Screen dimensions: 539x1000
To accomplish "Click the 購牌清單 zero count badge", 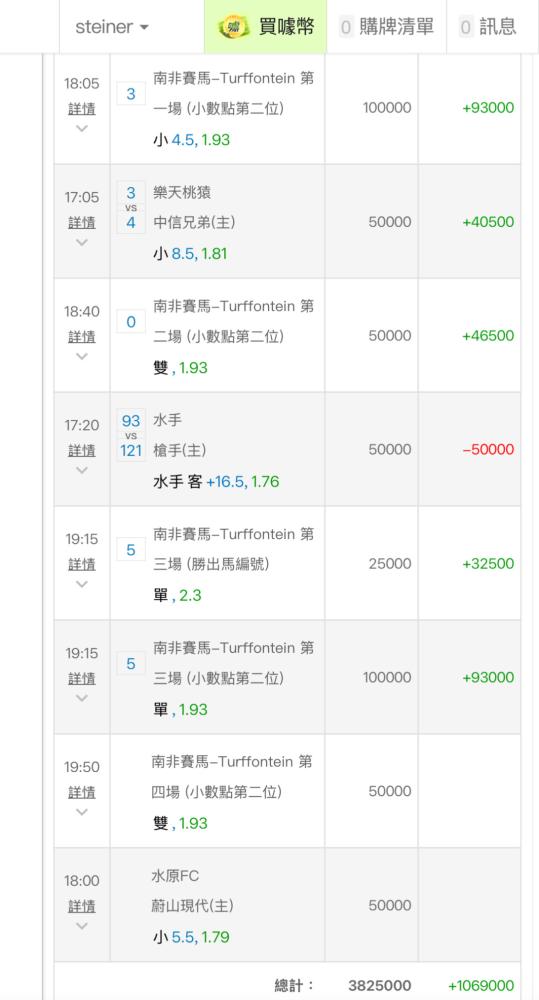I will pyautogui.click(x=346, y=27).
